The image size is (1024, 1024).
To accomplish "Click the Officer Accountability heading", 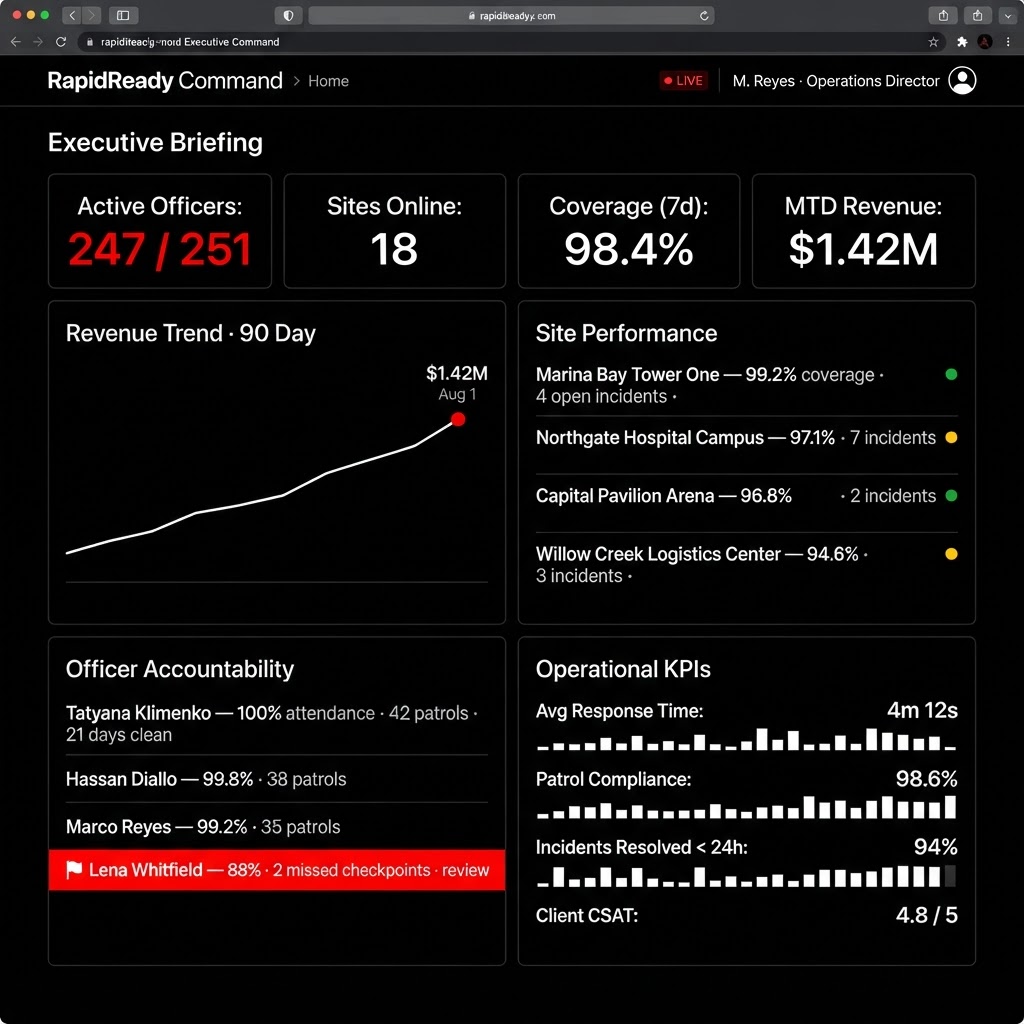I will 180,669.
